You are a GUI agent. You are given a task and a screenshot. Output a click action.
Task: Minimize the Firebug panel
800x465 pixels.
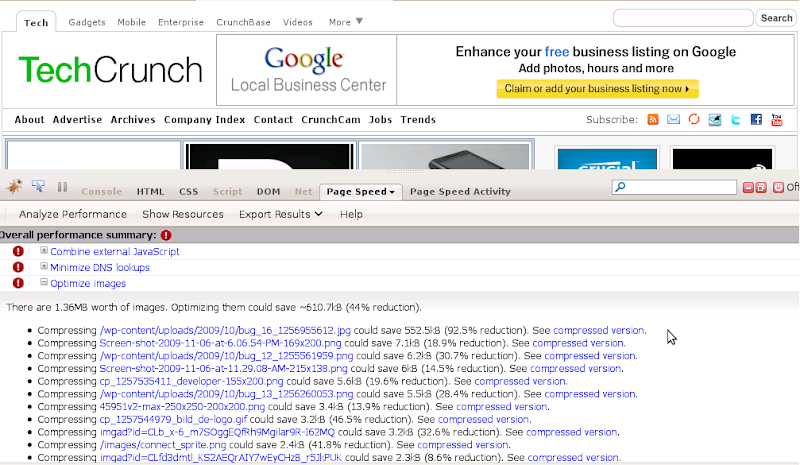(x=748, y=187)
